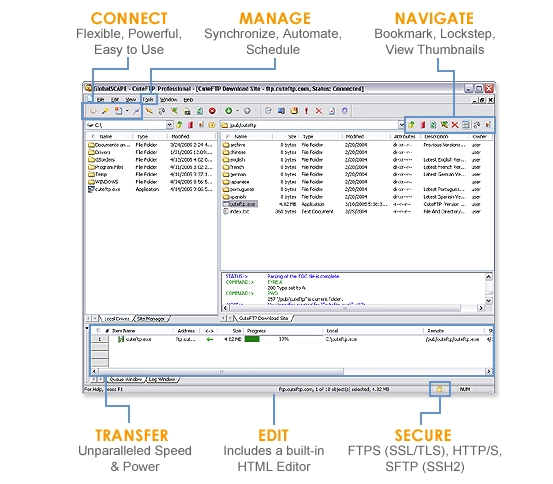
Task: Click the Connection Wizard wand icon
Action: 105,111
